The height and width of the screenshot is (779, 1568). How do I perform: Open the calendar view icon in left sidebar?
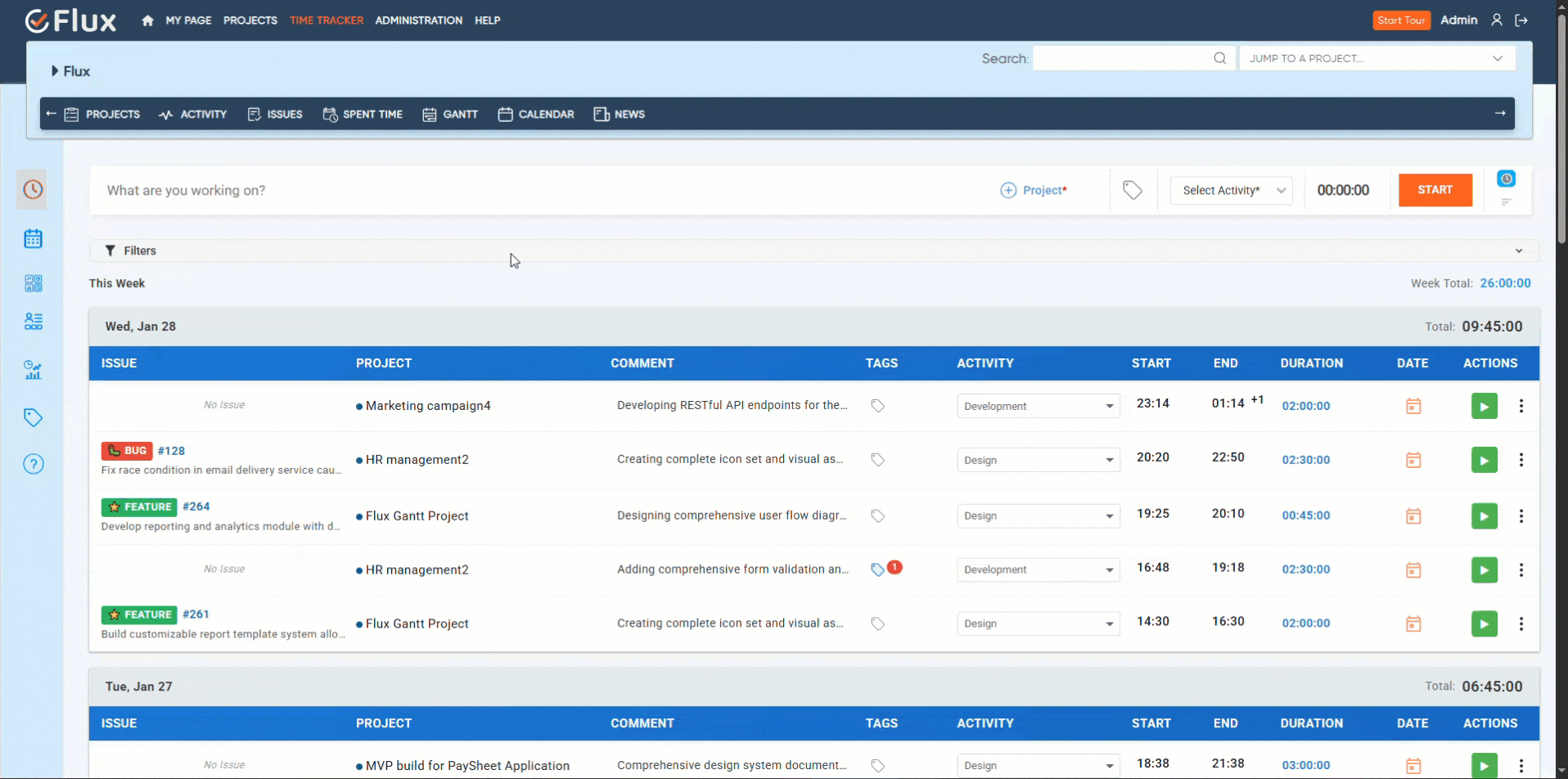[33, 239]
